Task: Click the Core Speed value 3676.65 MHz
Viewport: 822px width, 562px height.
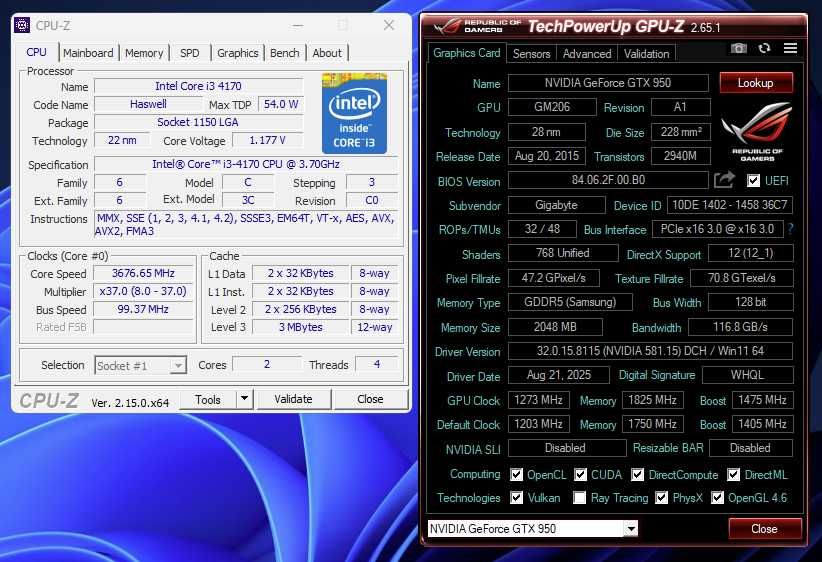Action: [x=143, y=273]
